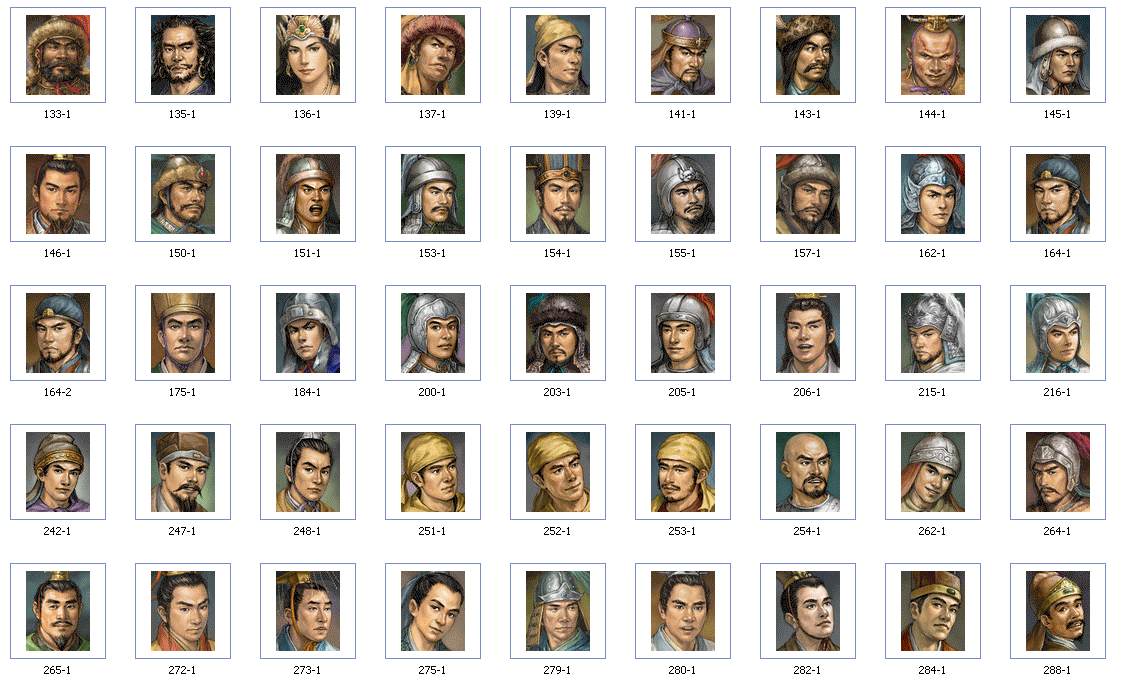Open thumbnail 203-1 with fur hat
Screen dimensions: 1128x685
click(x=558, y=333)
